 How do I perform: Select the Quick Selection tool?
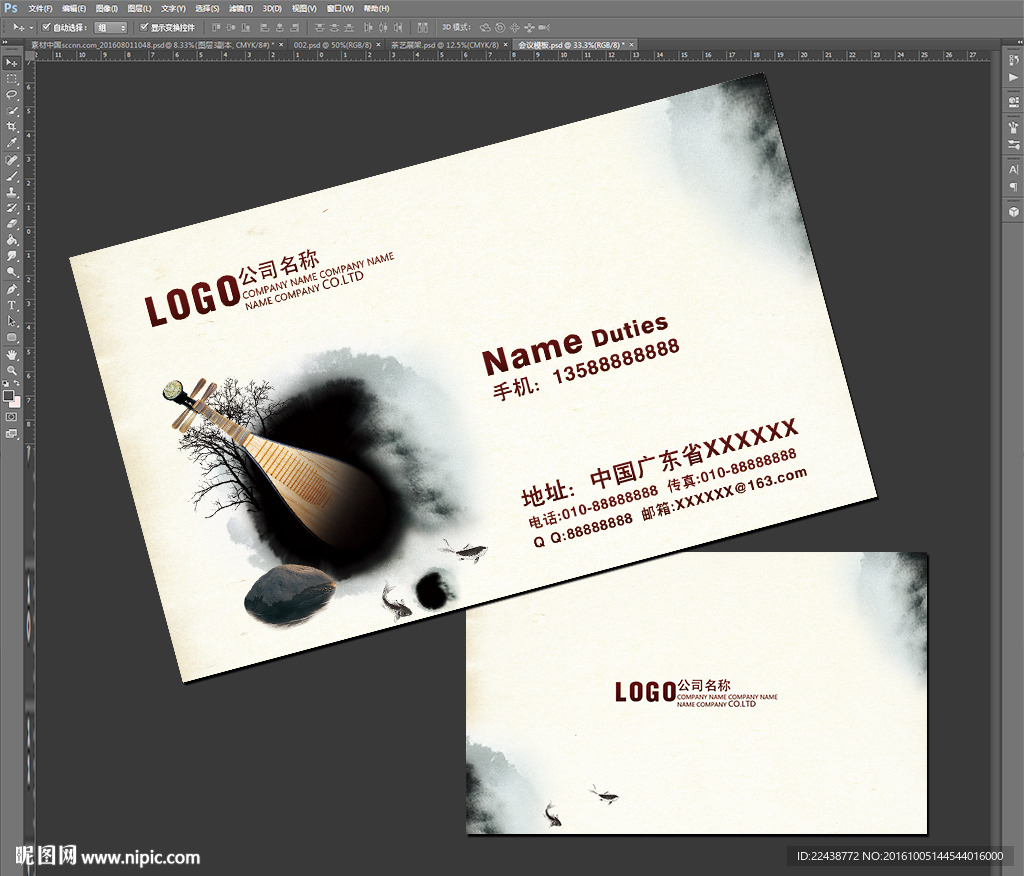click(12, 111)
